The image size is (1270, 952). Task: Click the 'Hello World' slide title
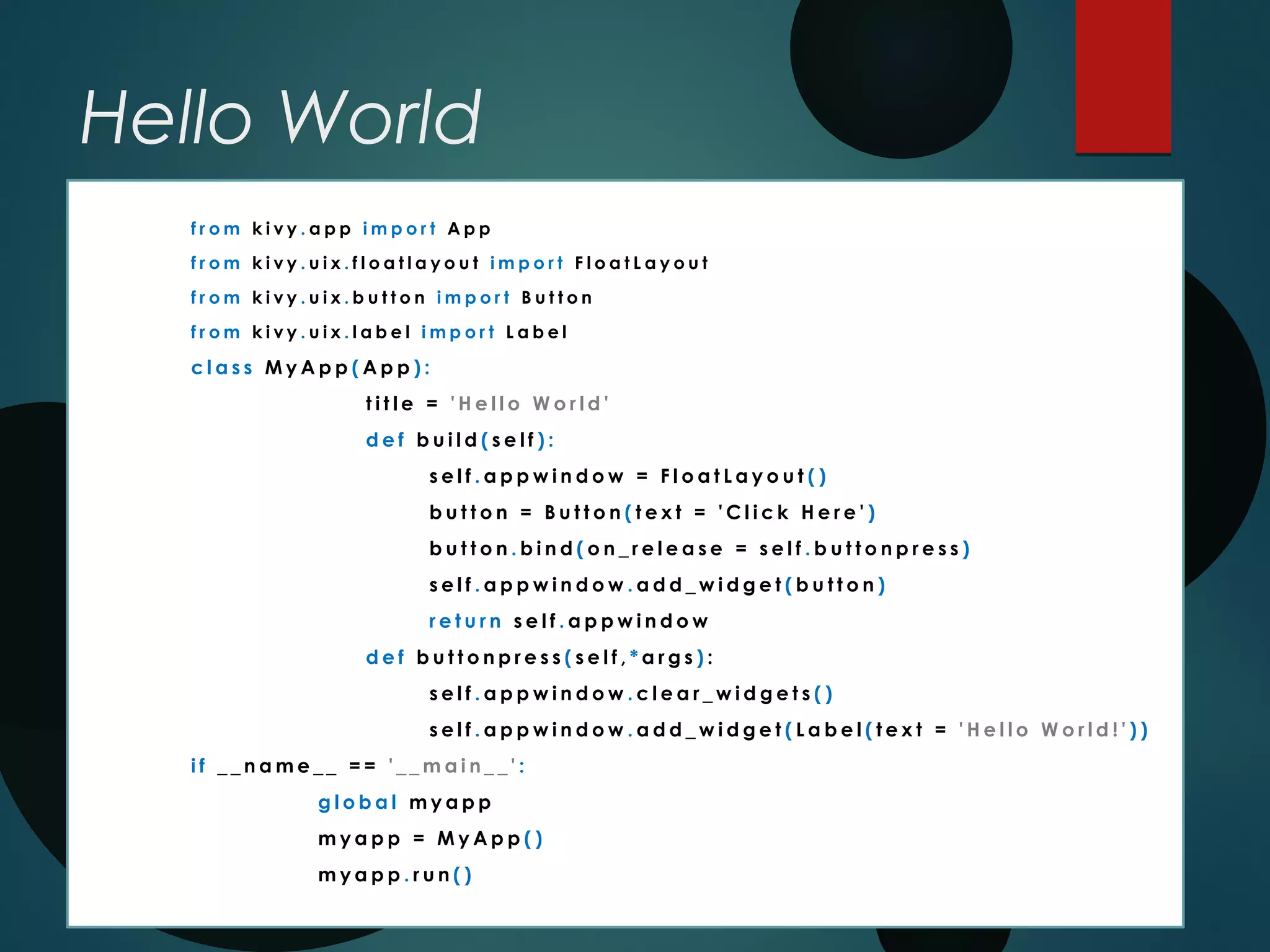tap(280, 117)
